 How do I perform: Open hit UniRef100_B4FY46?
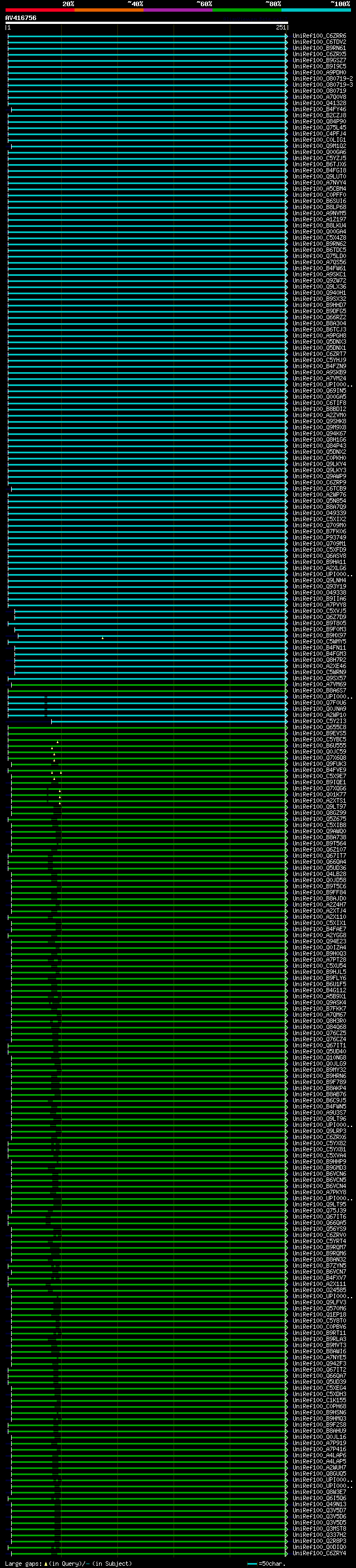(319, 110)
